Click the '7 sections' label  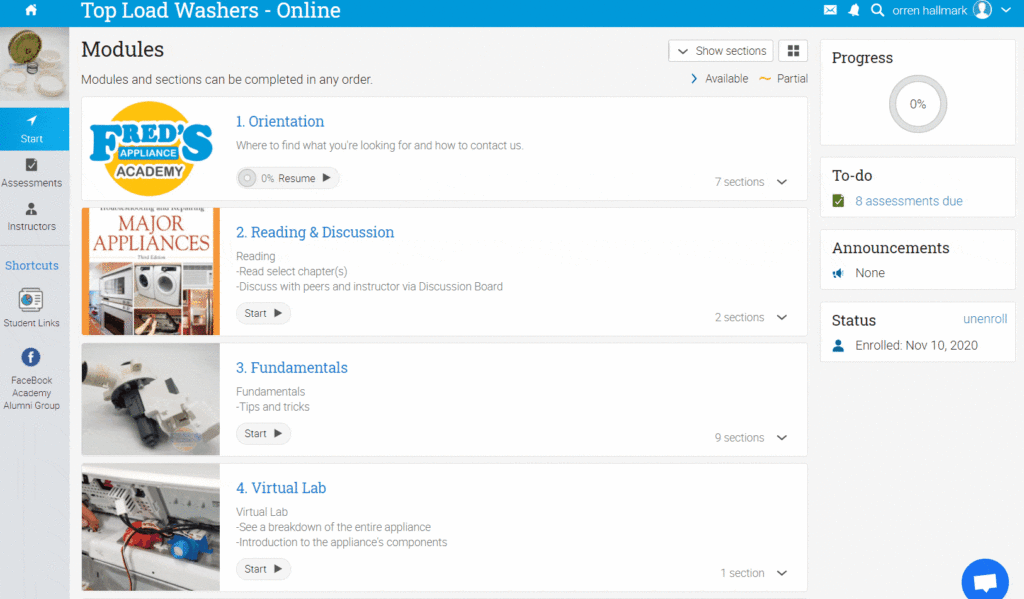pos(739,182)
